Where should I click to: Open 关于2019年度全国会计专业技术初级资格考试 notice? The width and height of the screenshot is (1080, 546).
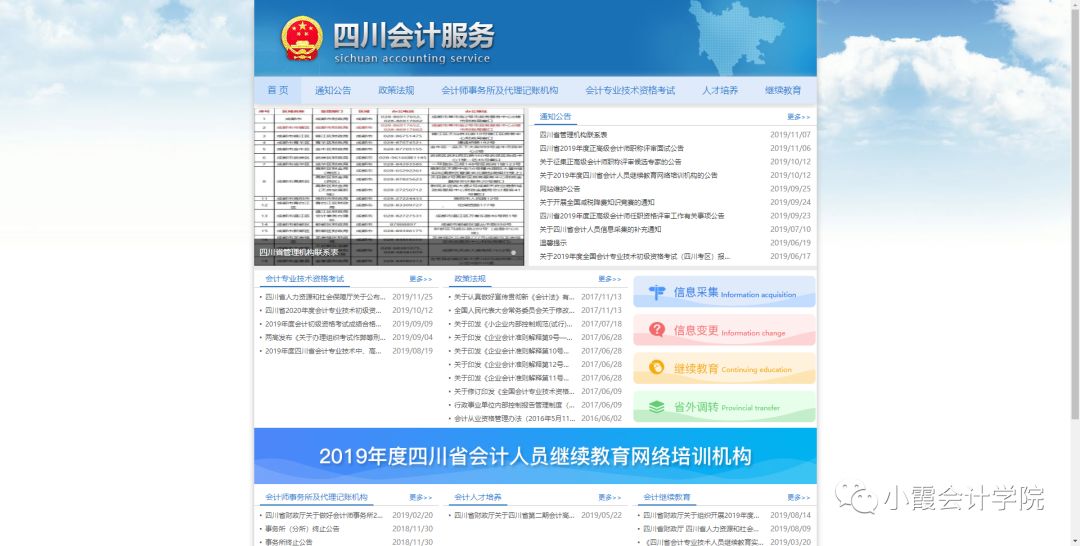coord(634,256)
